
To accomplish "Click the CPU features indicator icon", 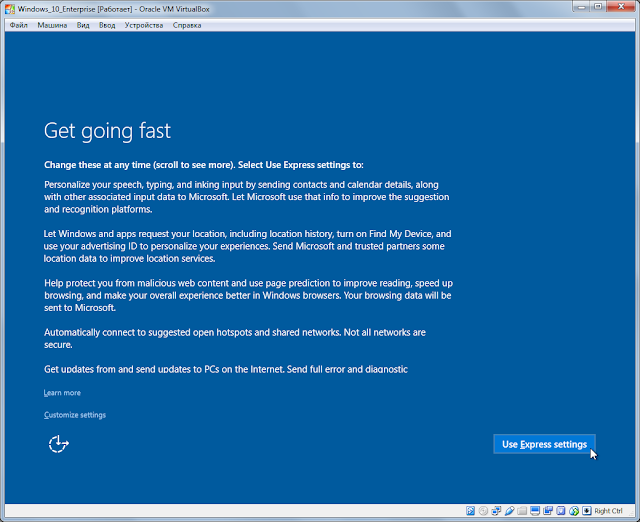I will coord(561,511).
